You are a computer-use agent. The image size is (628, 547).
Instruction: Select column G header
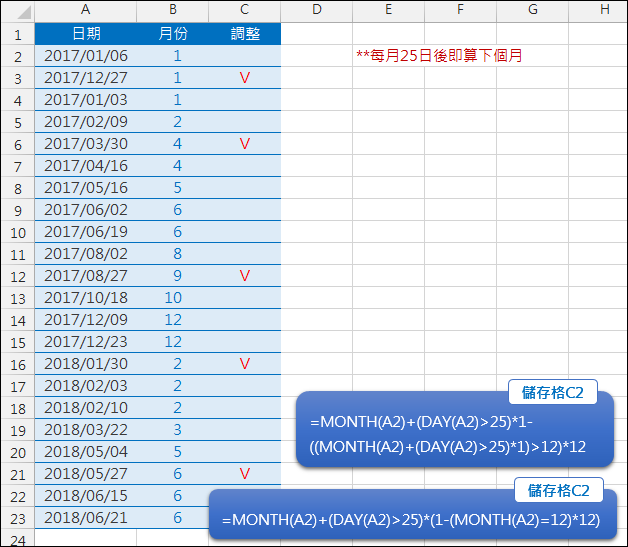[533, 10]
